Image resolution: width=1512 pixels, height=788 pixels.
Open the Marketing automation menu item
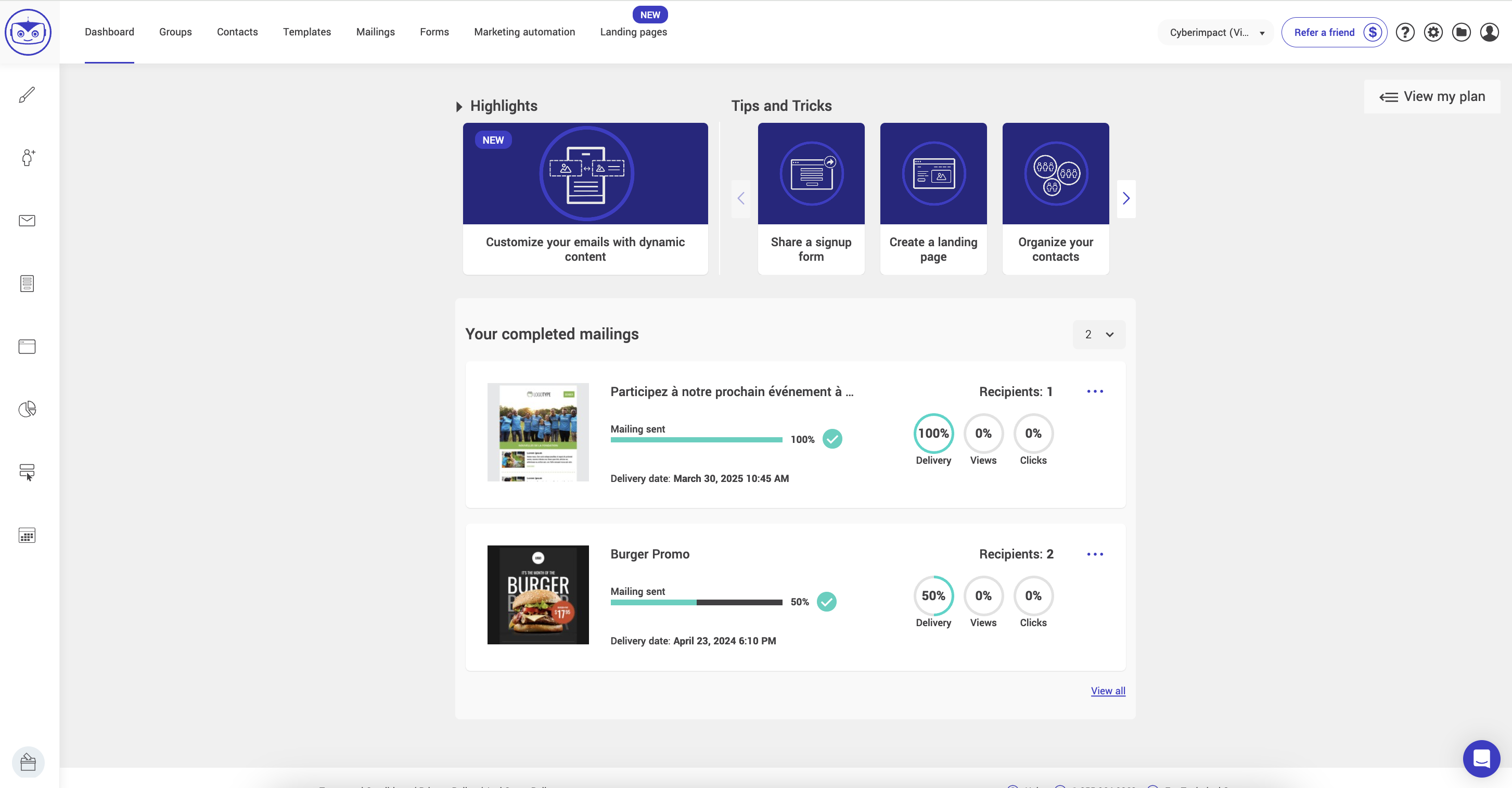(524, 32)
